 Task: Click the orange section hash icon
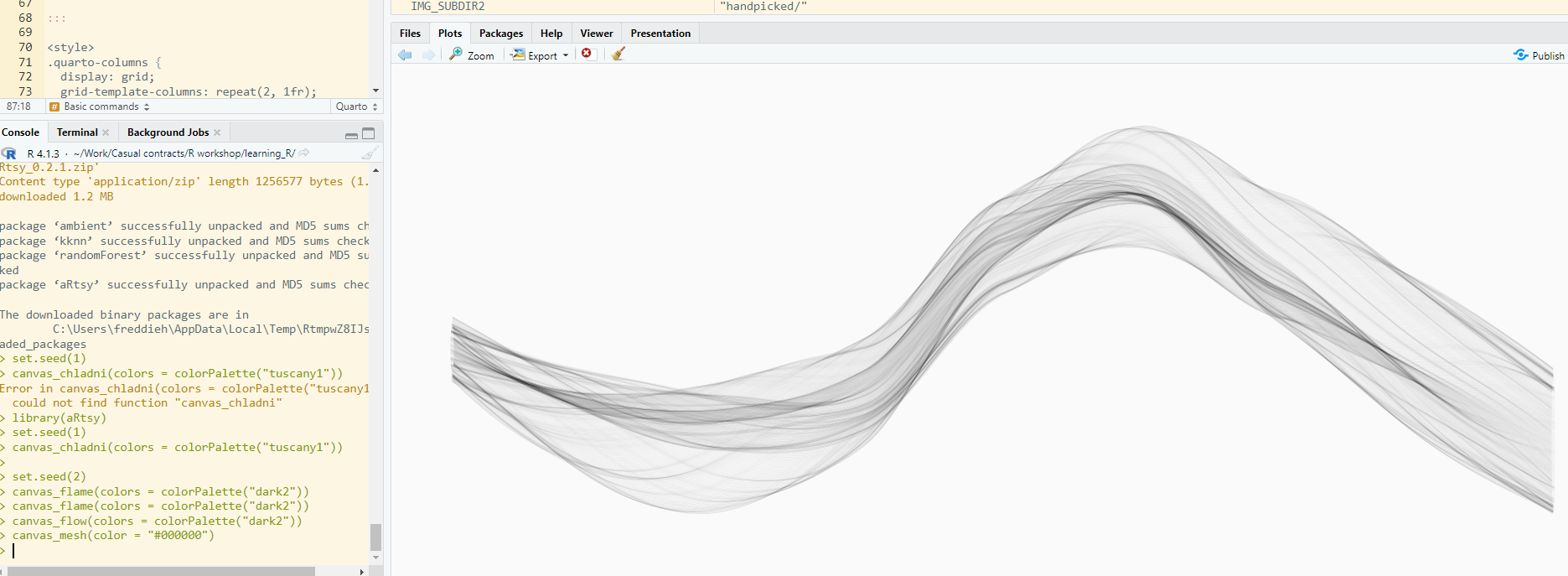coord(54,107)
